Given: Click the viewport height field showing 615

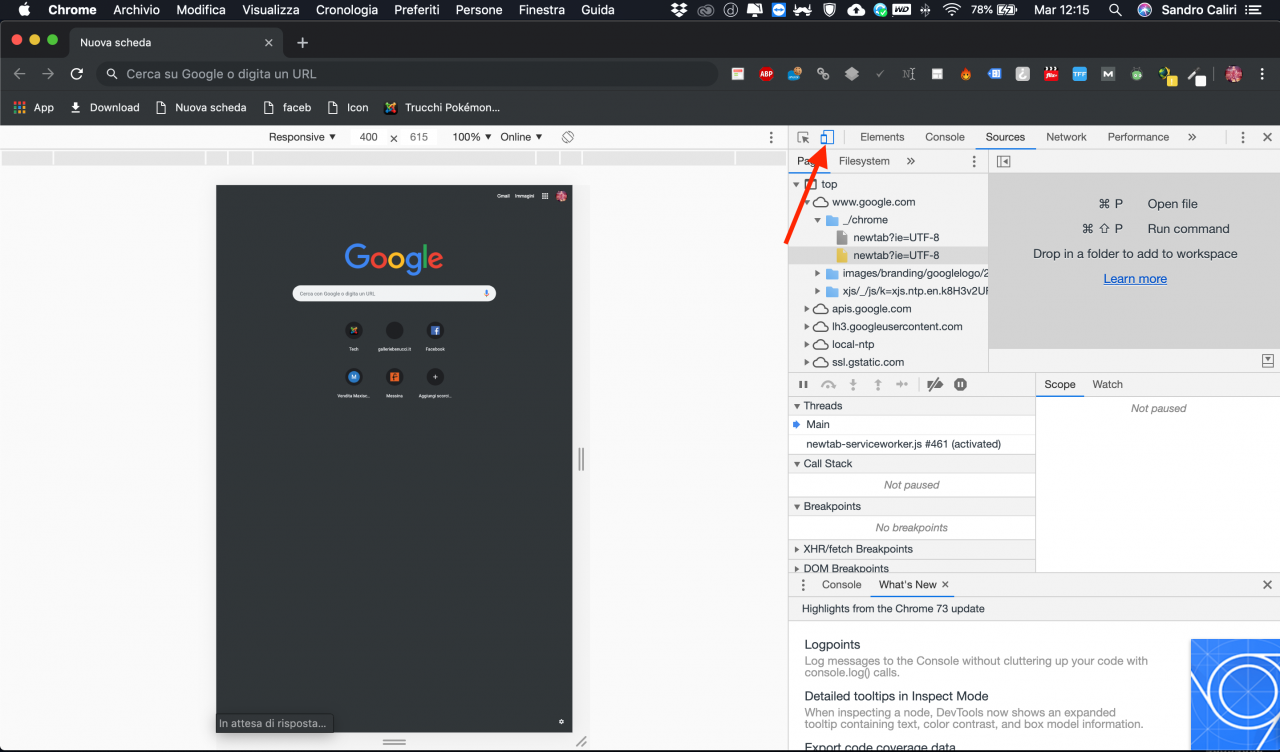Looking at the screenshot, I should pyautogui.click(x=419, y=137).
